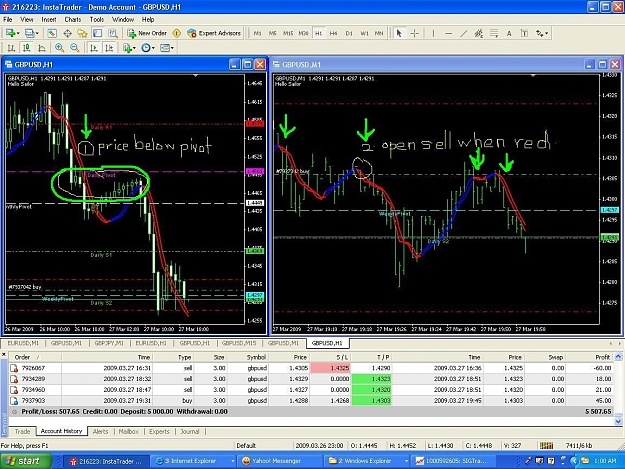The height and width of the screenshot is (469, 625).
Task: Open the Periods clock icon
Action: pos(145,48)
